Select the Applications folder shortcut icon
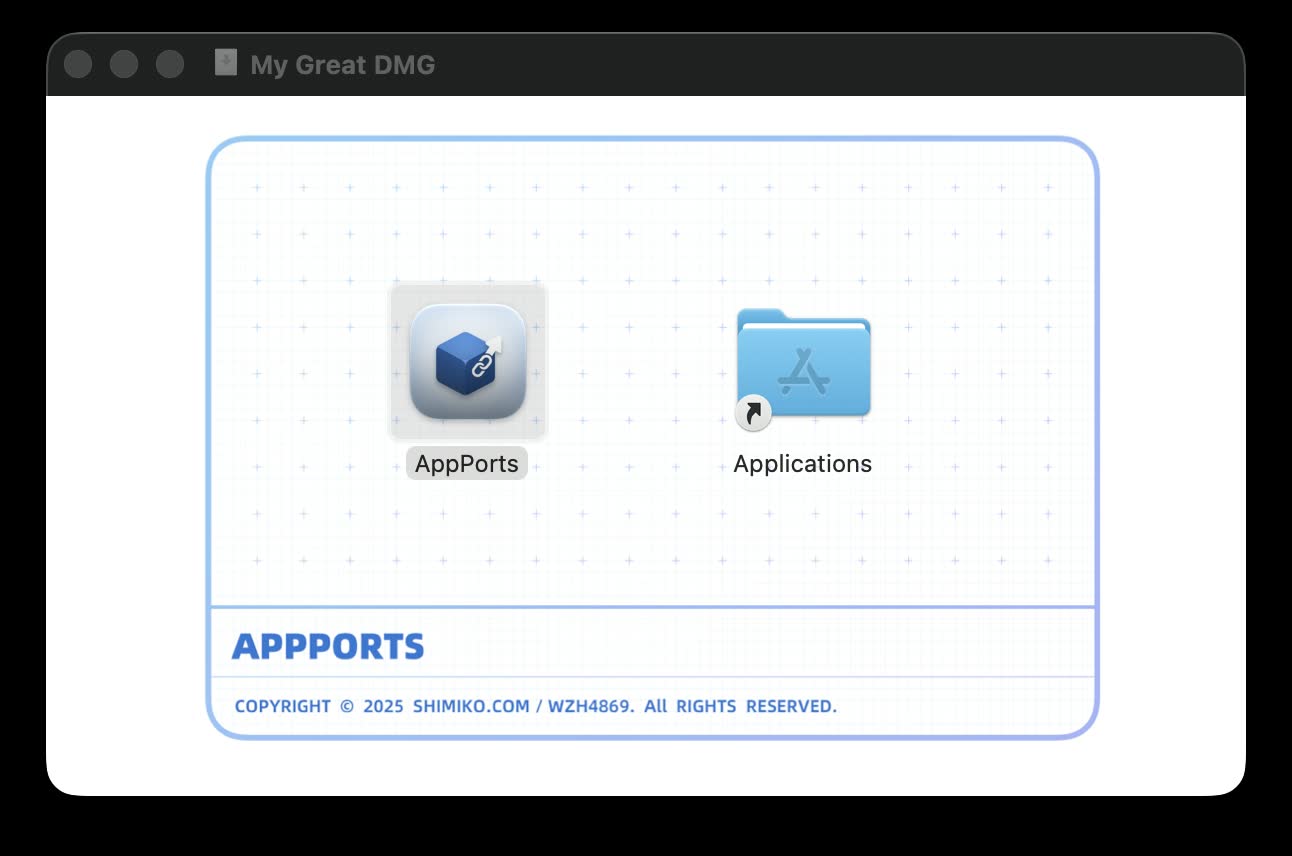This screenshot has height=856, width=1292. click(803, 368)
